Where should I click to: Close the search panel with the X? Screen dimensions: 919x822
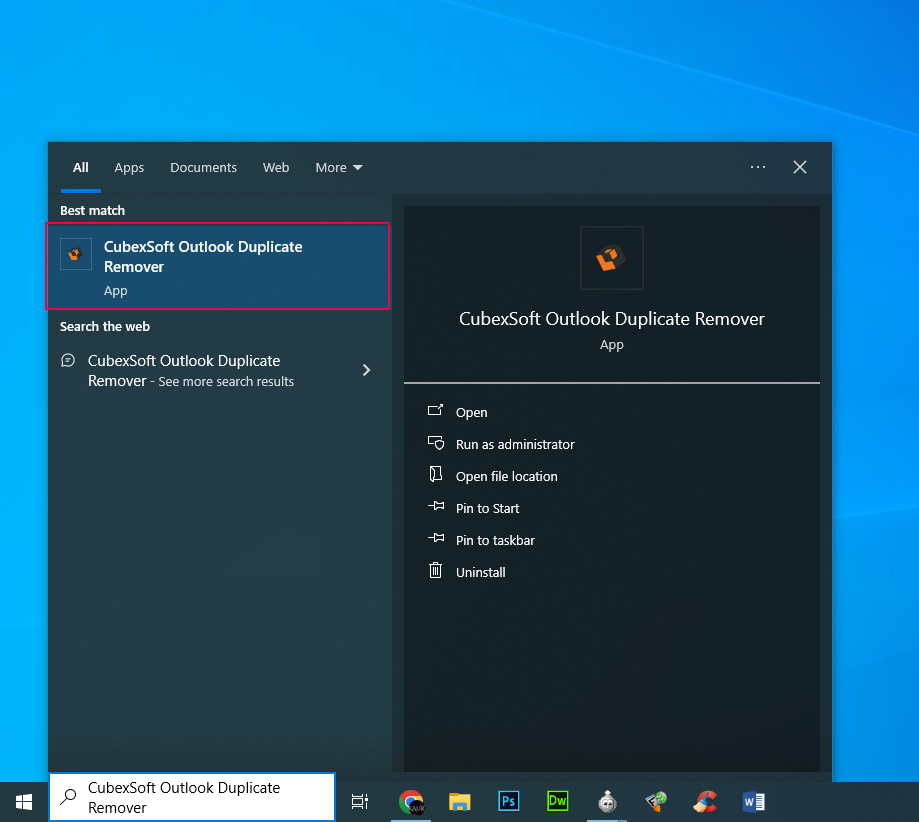(x=800, y=167)
